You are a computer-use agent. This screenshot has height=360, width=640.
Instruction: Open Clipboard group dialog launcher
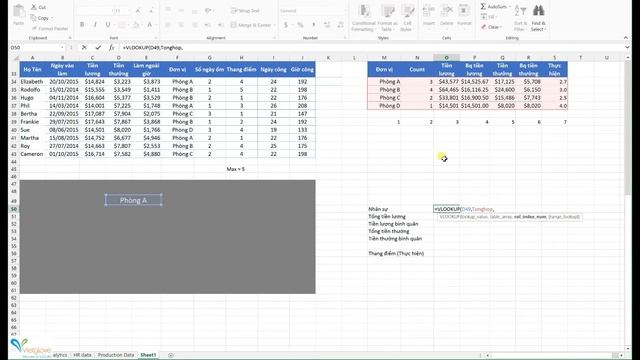coord(70,38)
